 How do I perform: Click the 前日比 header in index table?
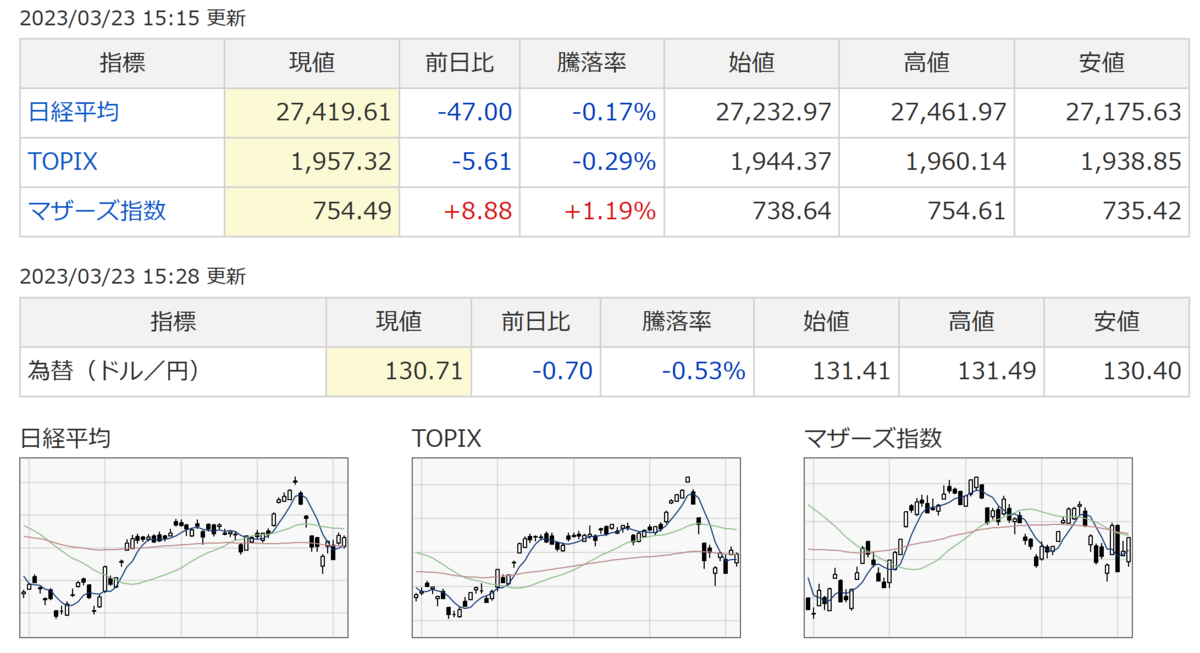(460, 62)
